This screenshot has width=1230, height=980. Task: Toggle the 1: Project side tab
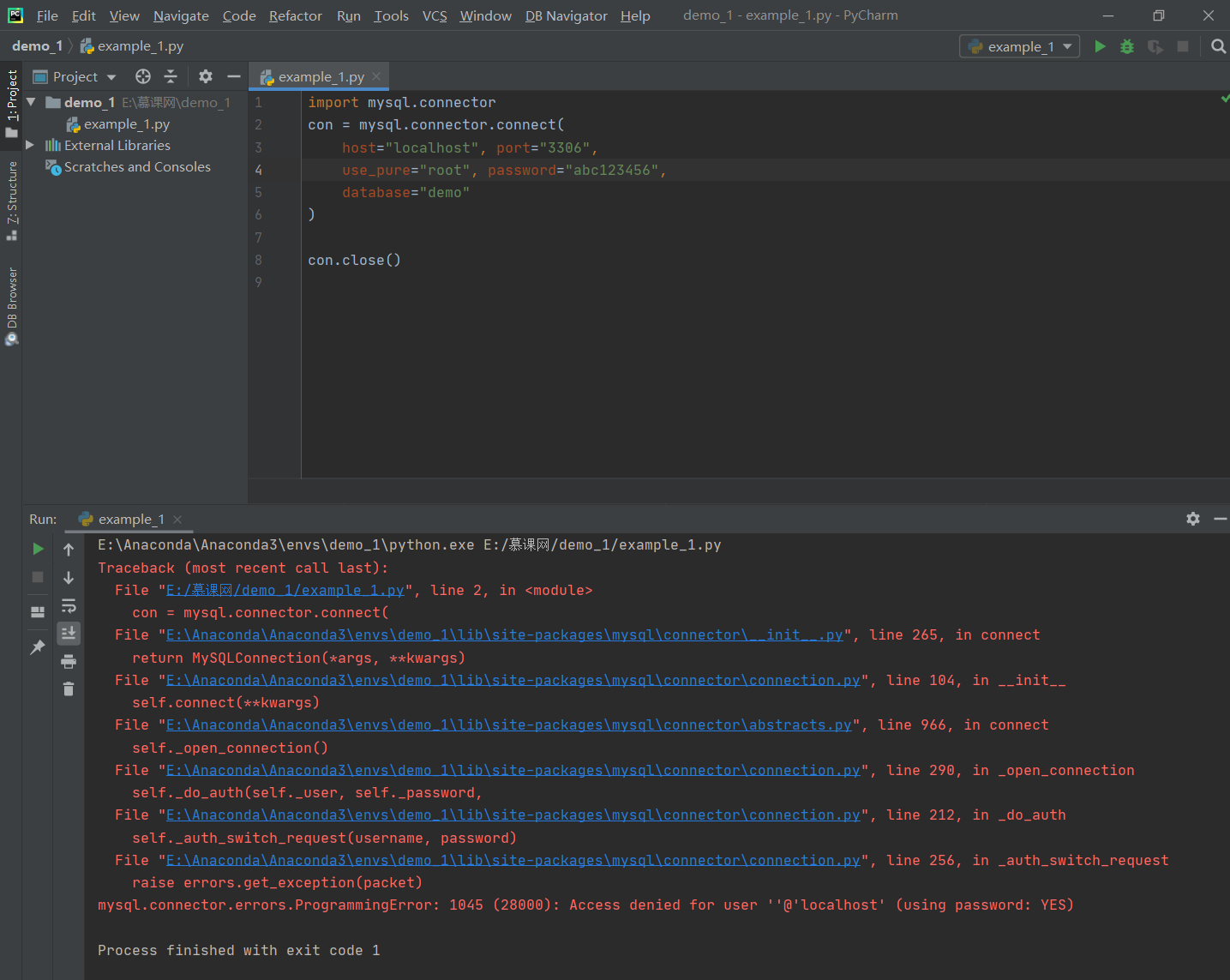tap(12, 104)
